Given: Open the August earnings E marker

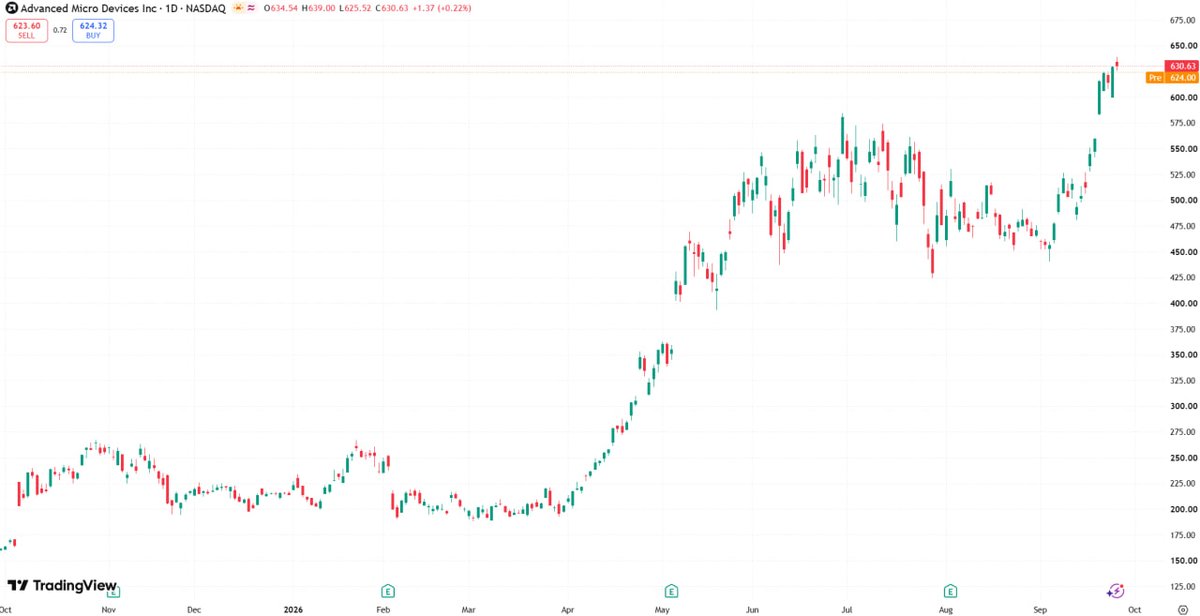Looking at the screenshot, I should coord(950,591).
